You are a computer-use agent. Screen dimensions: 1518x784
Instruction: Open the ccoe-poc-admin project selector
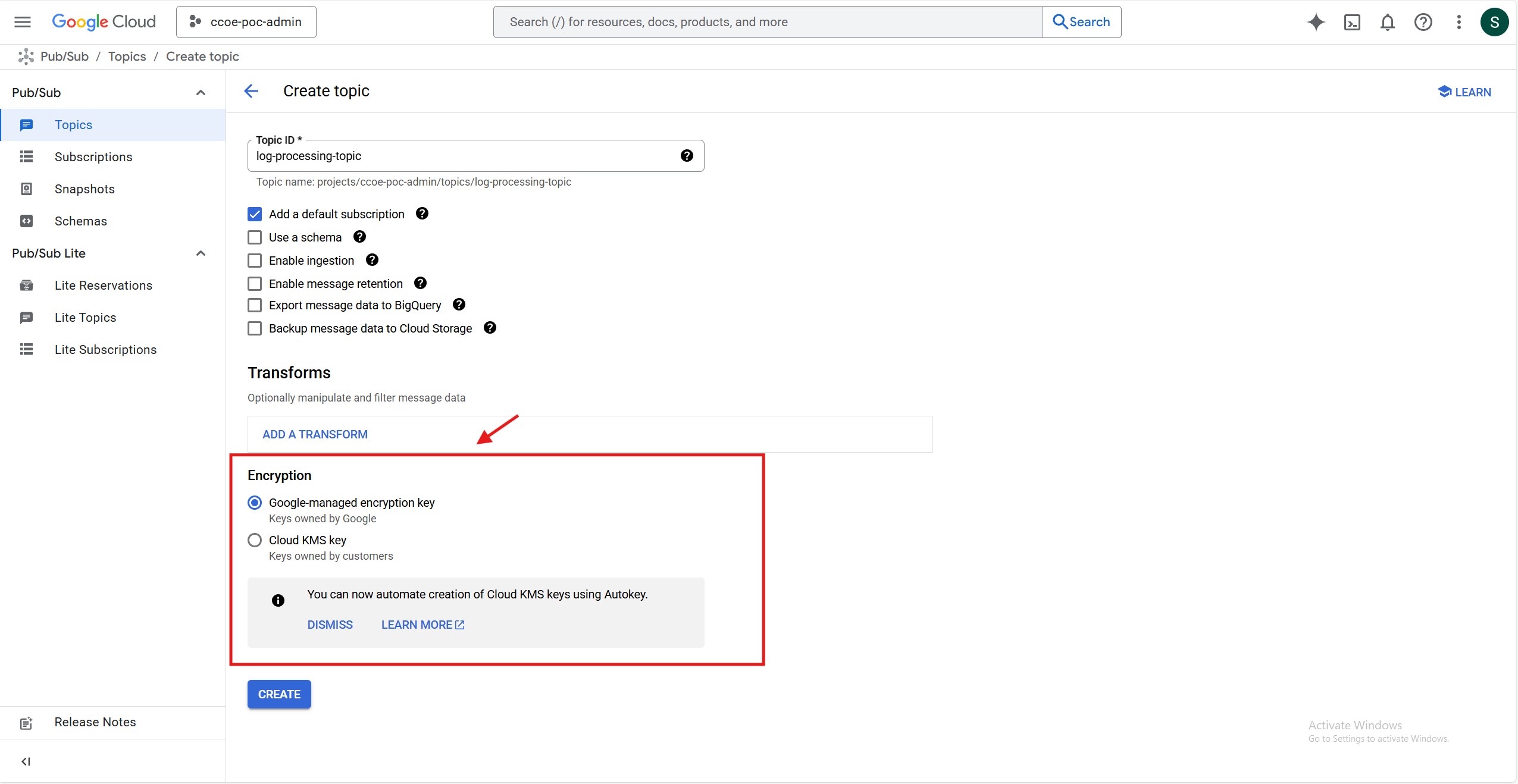[246, 22]
